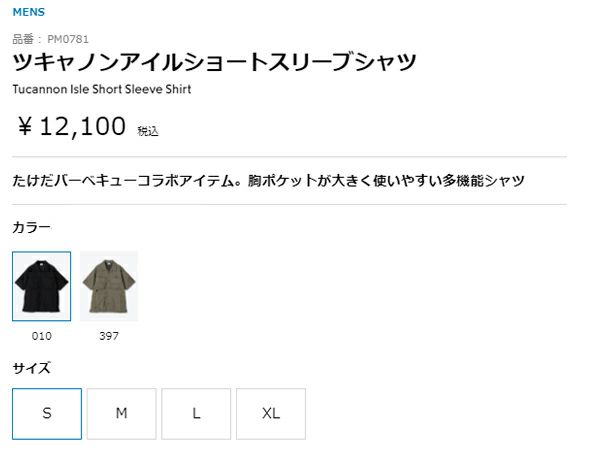Pick the XL size option

271,414
